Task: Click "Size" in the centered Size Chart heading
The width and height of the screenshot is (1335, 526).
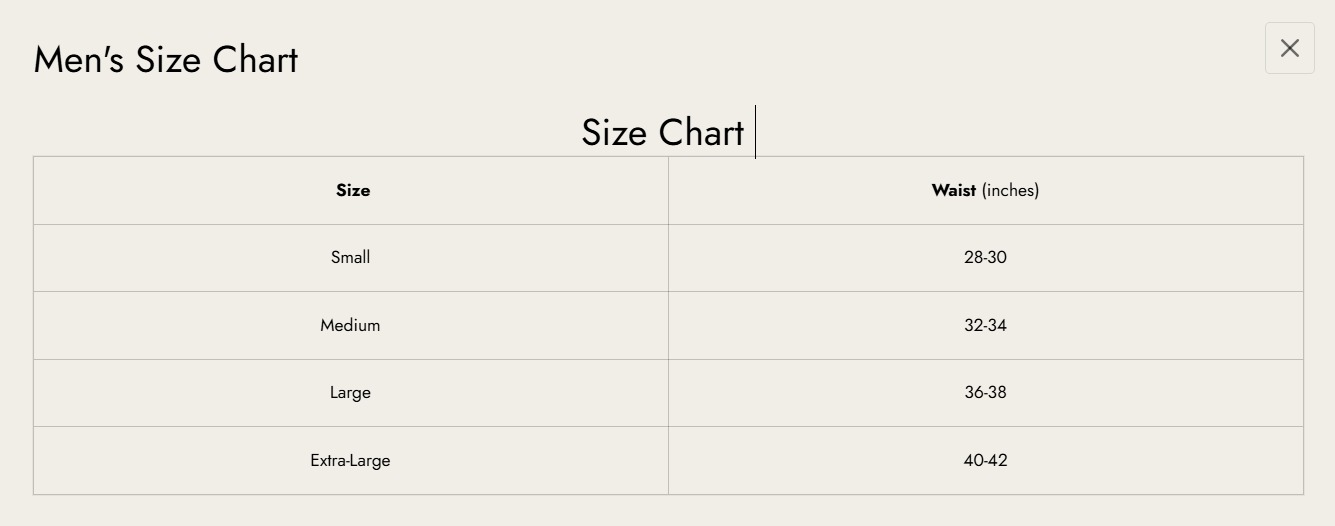Action: point(613,133)
